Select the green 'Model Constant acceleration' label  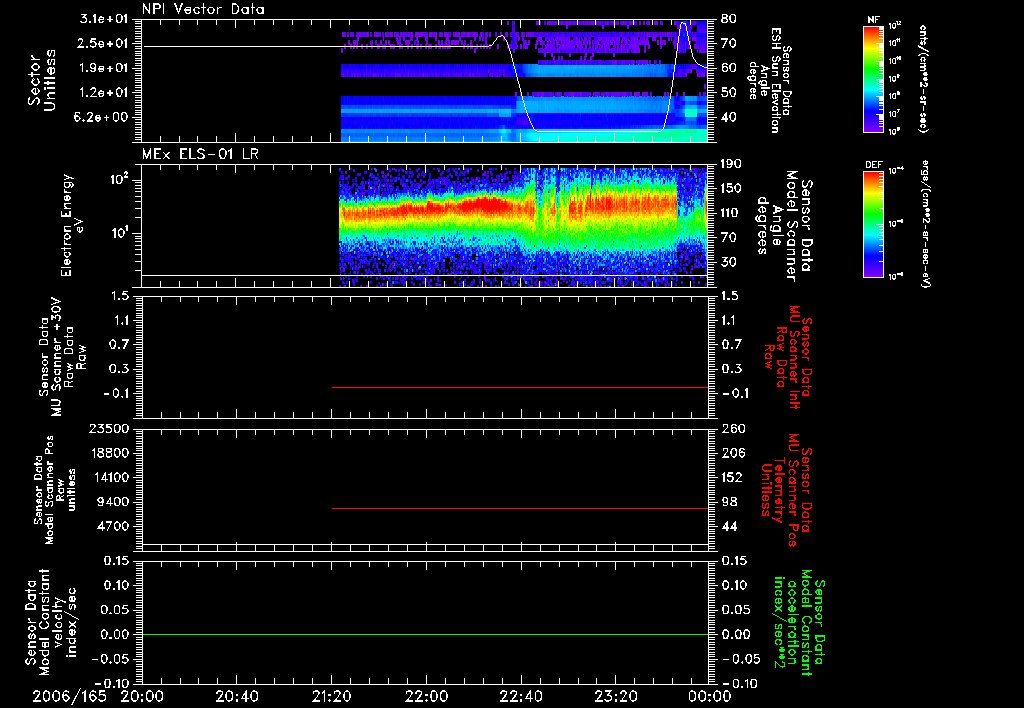click(799, 622)
